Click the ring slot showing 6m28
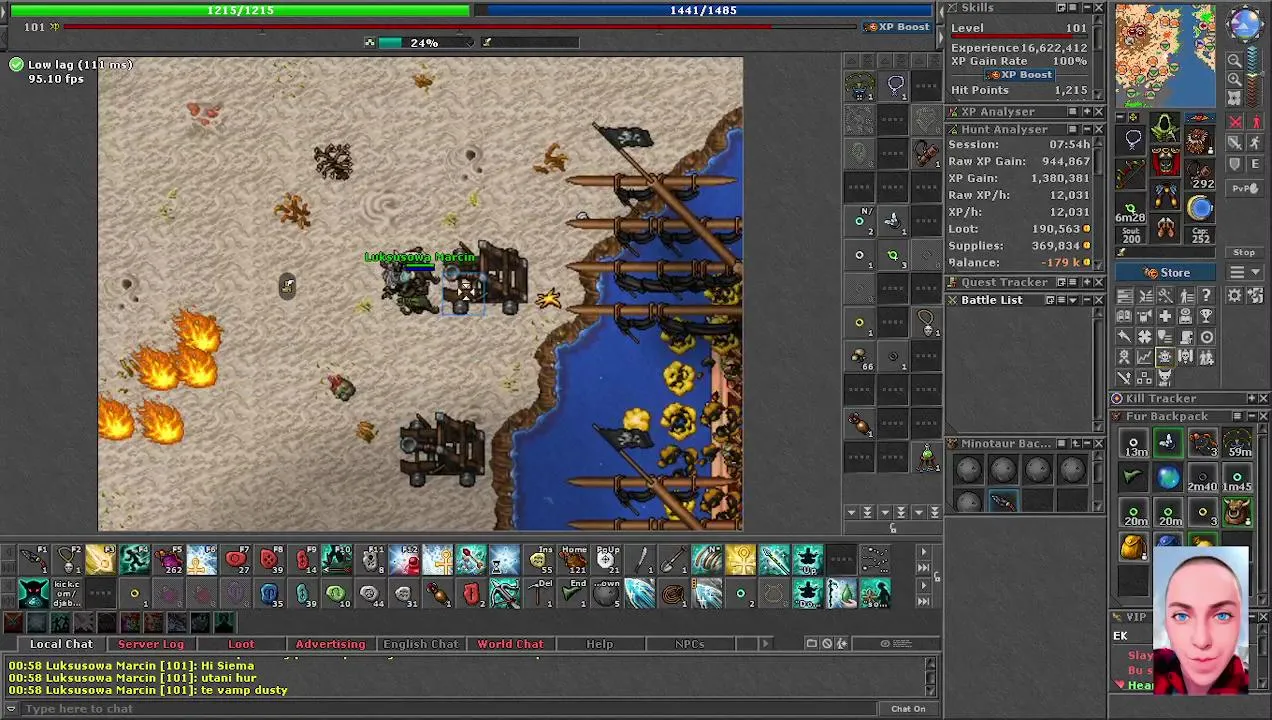This screenshot has width=1272, height=720. pos(1132,209)
